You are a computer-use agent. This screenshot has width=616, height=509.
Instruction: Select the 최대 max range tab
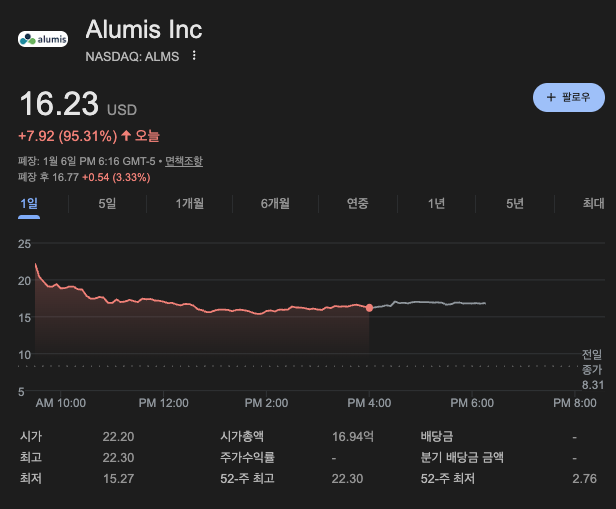593,203
